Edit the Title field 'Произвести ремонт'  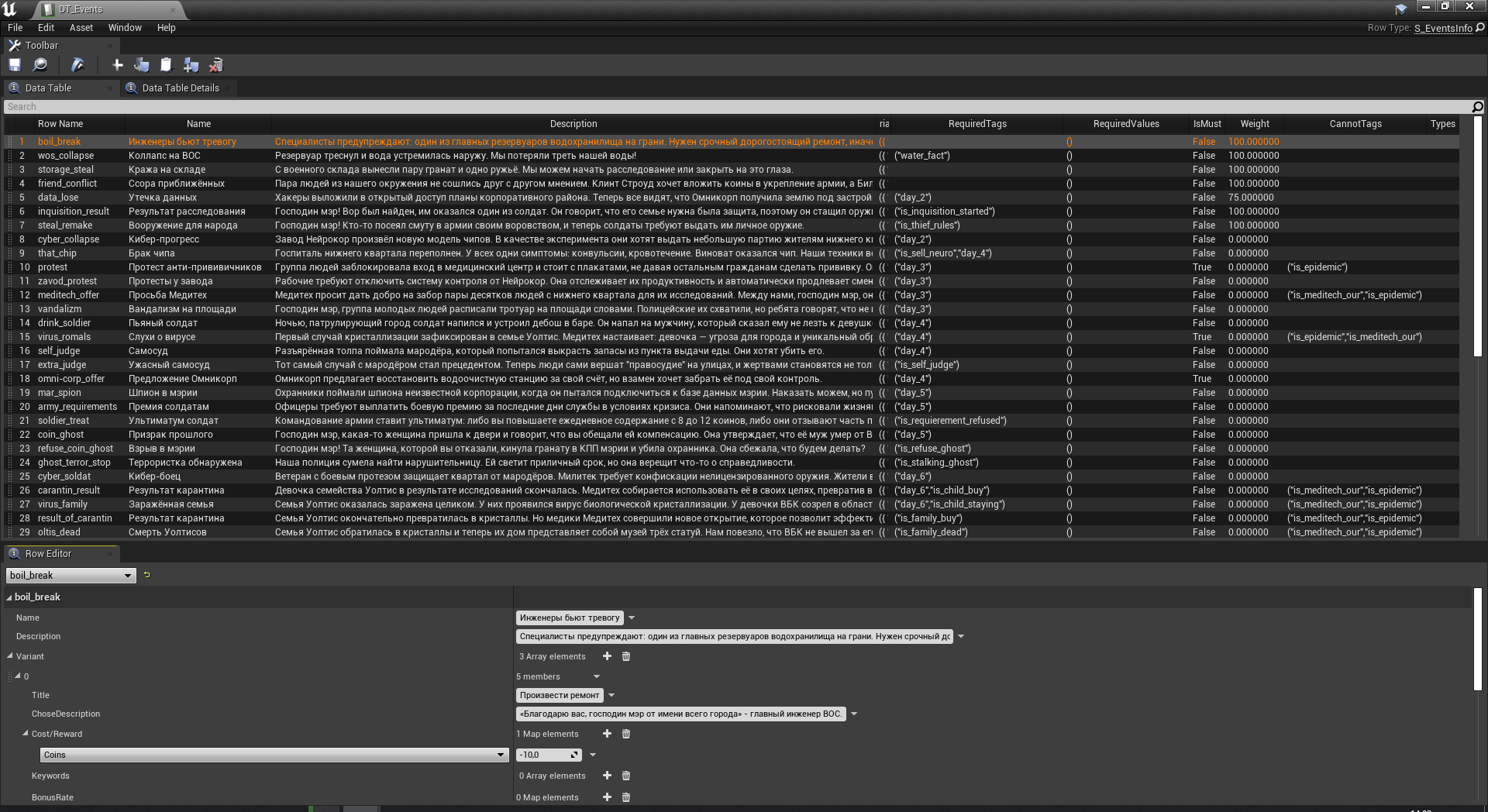[560, 695]
